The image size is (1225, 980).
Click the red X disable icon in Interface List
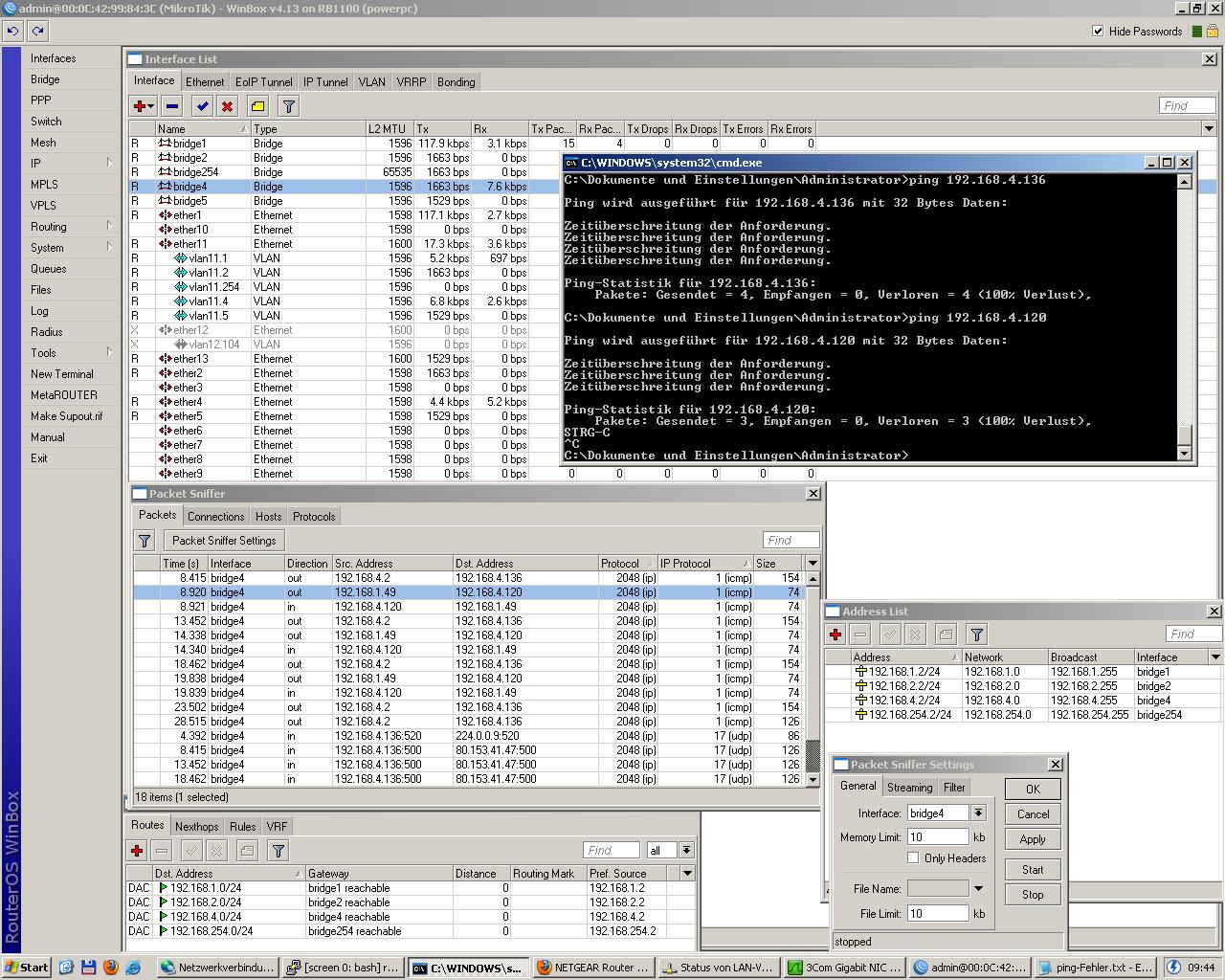pos(227,106)
